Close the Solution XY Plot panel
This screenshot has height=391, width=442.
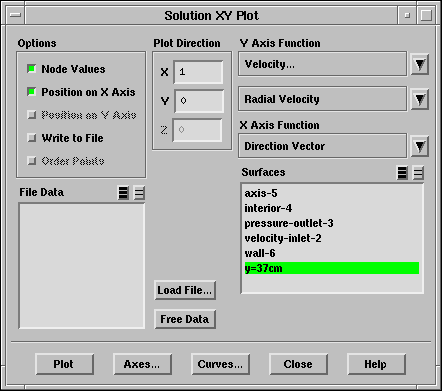tap(298, 364)
